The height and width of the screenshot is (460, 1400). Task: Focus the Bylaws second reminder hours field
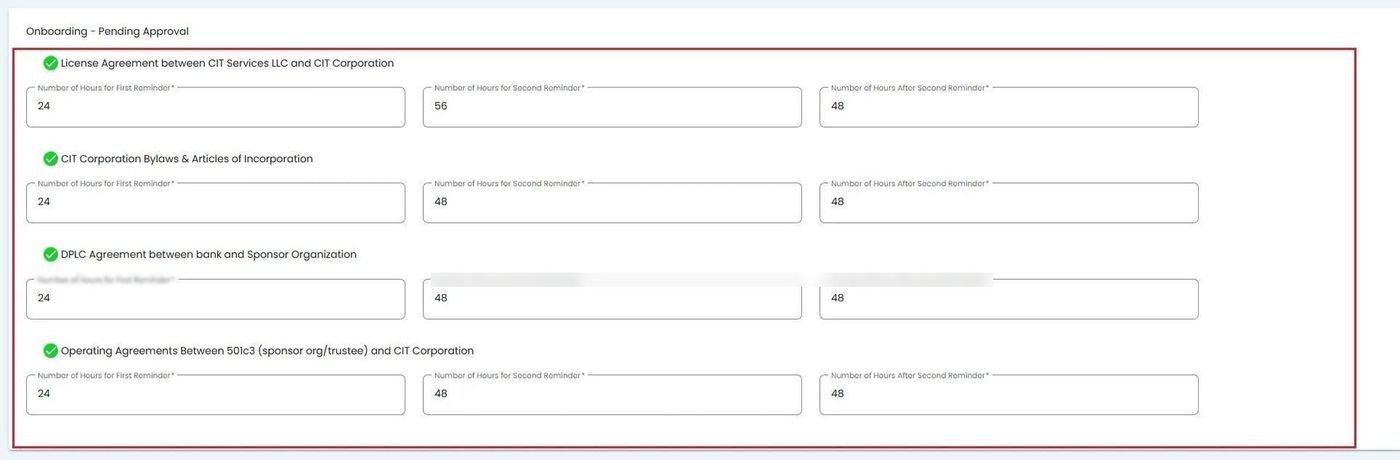tap(611, 203)
